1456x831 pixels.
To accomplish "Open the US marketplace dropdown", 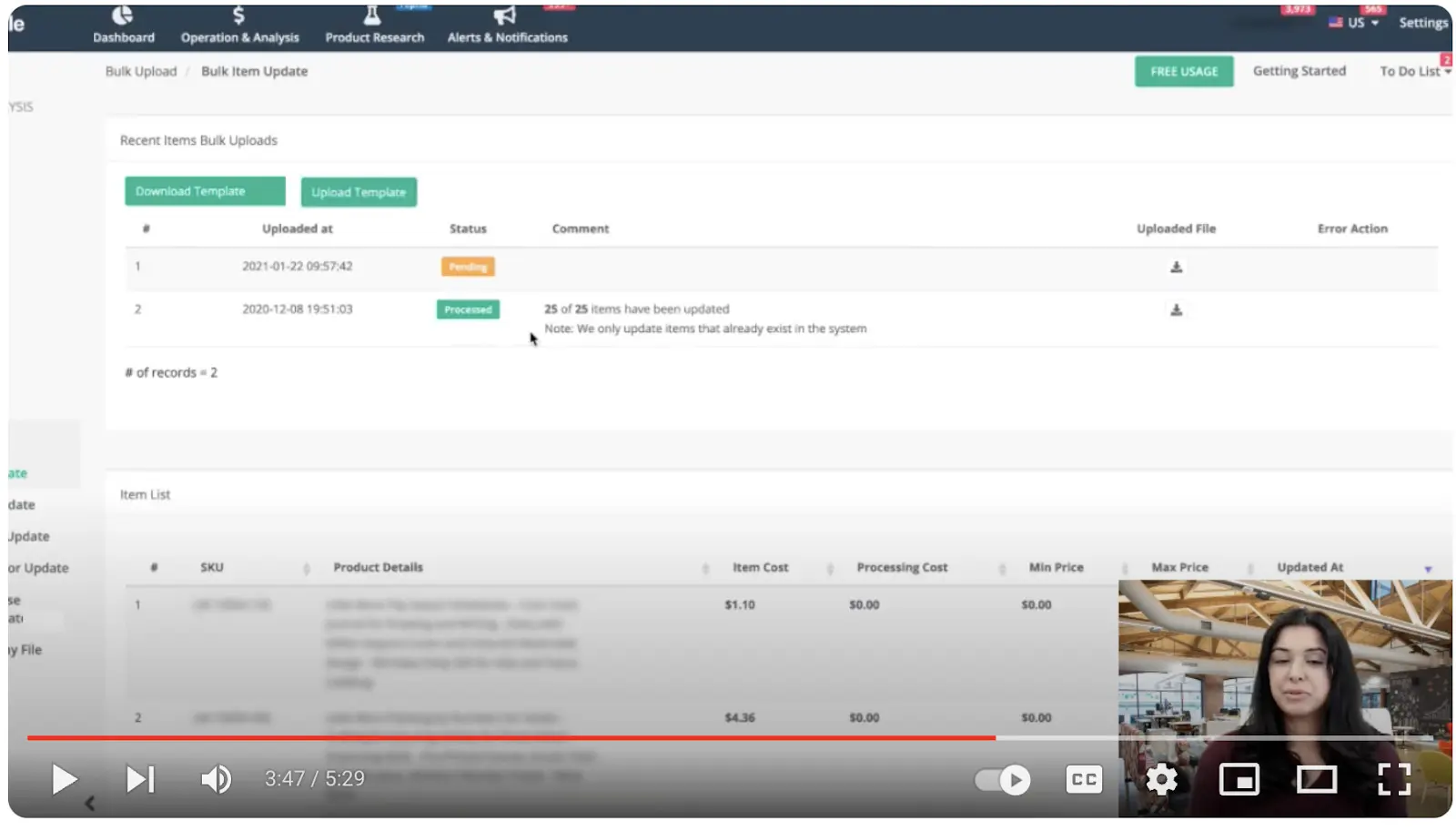I will (1354, 23).
